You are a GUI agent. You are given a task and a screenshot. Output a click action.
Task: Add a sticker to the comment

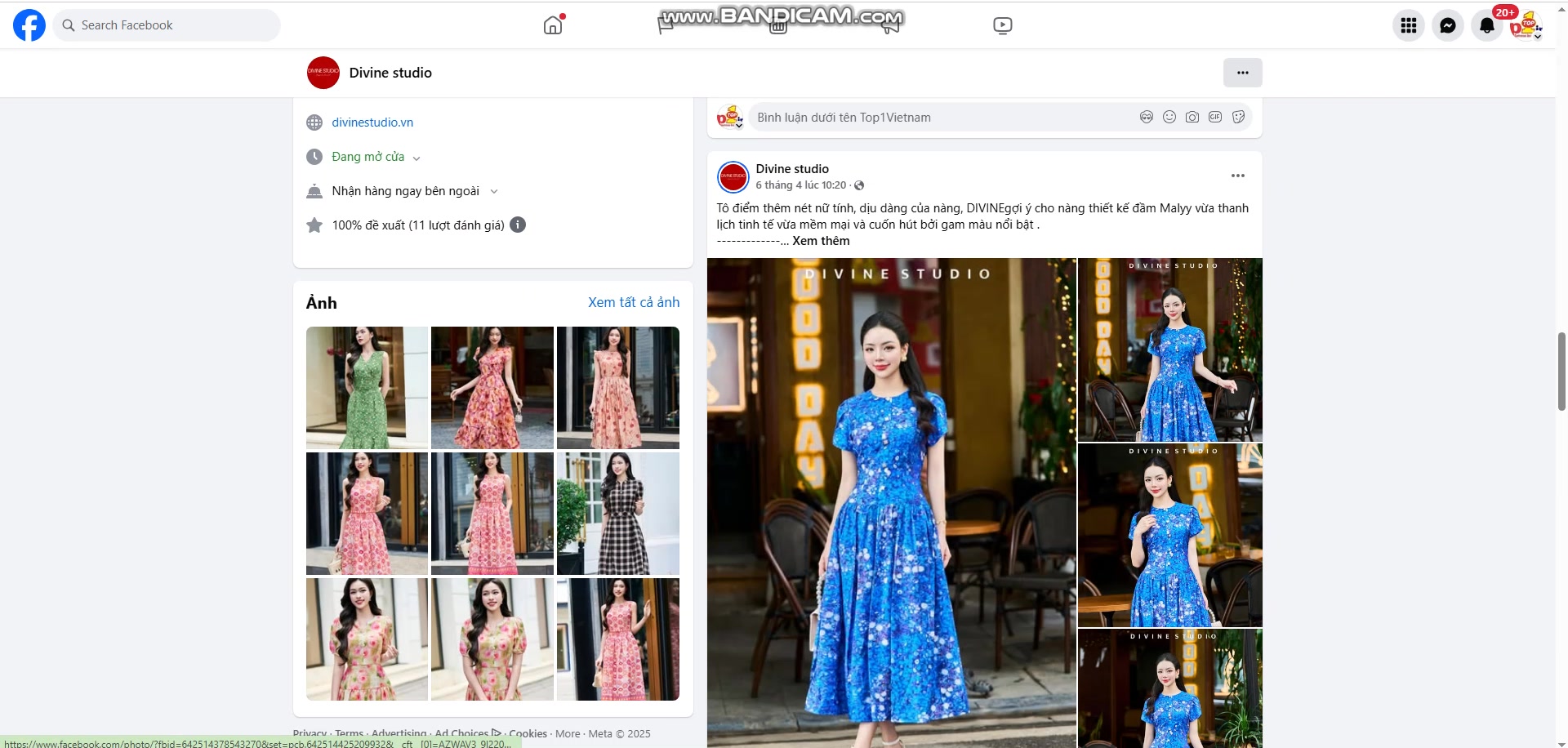(1238, 117)
